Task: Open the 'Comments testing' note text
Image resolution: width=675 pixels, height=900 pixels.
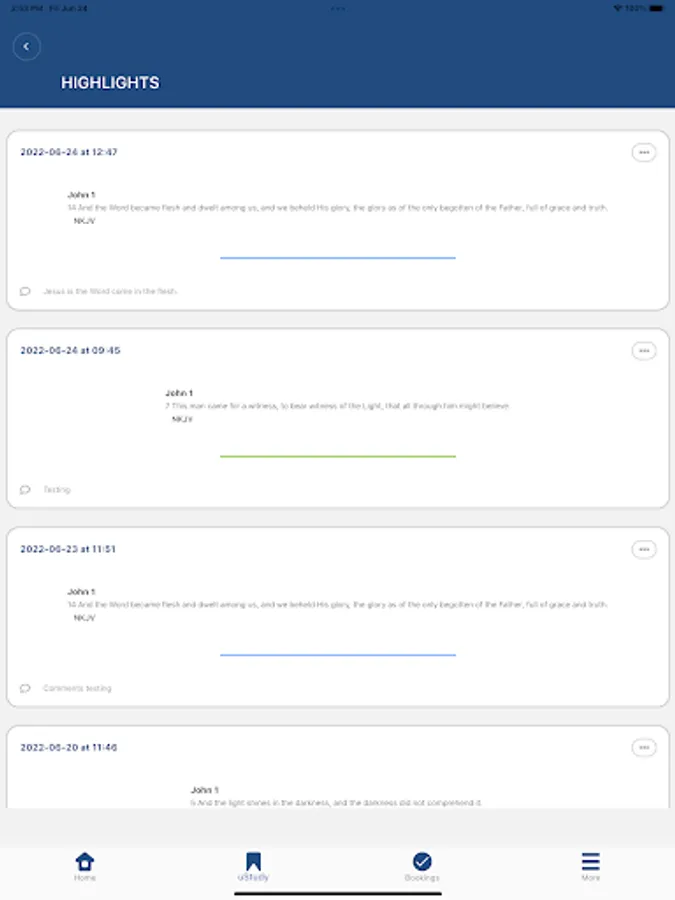Action: 77,688
